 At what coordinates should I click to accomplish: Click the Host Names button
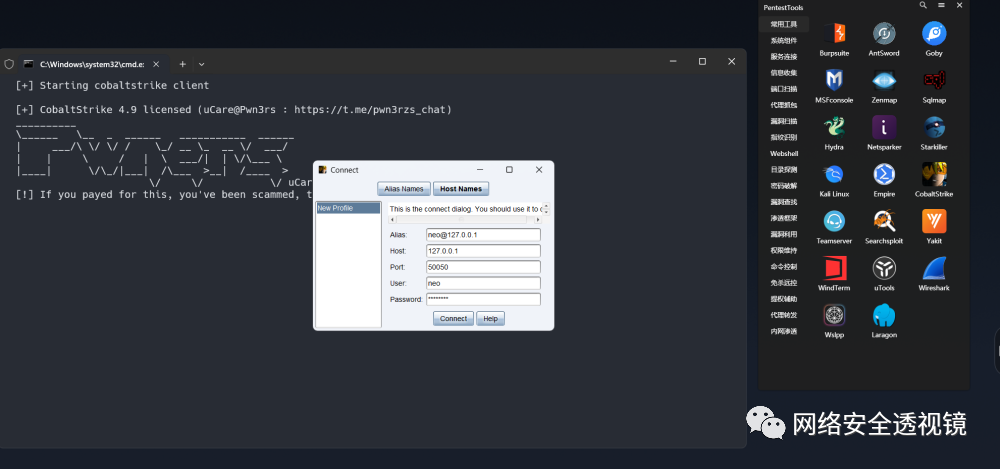tap(461, 189)
